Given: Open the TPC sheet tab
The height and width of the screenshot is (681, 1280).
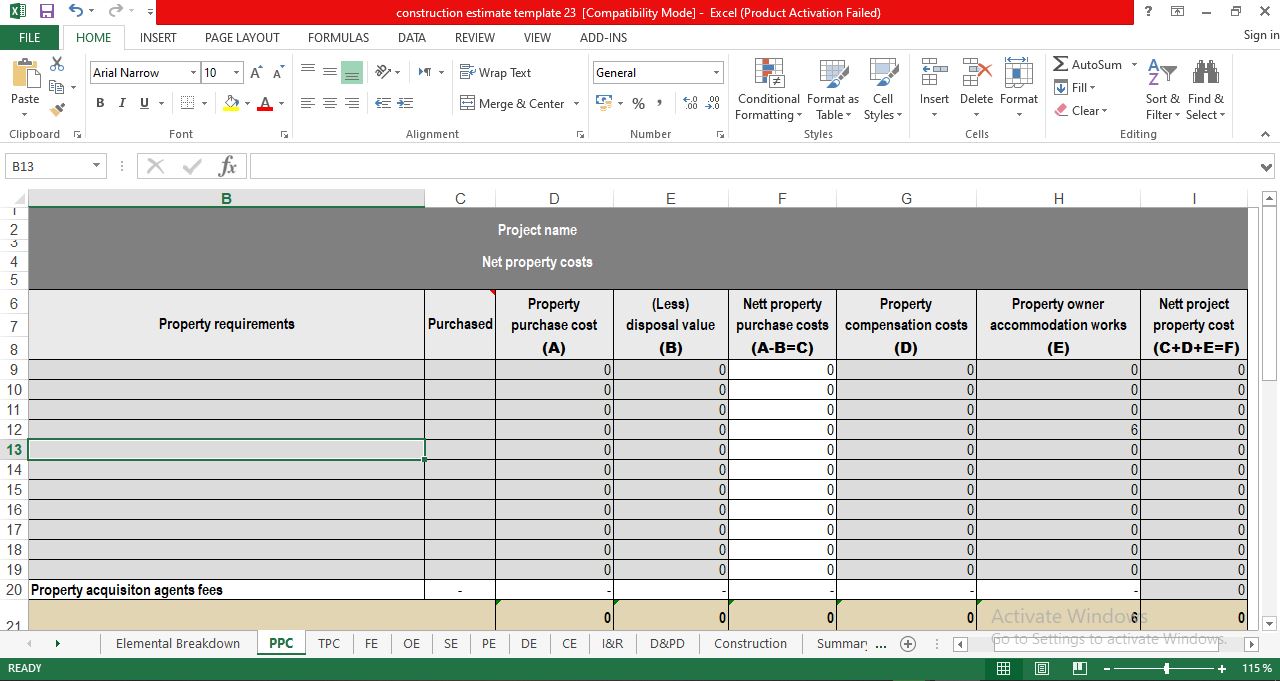Looking at the screenshot, I should pyautogui.click(x=329, y=644).
